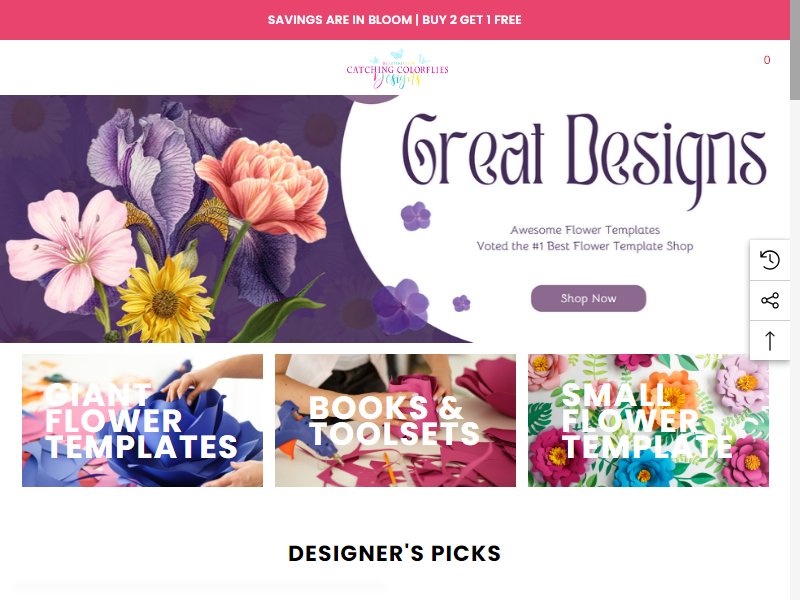Click the share icon in side panel
The width and height of the screenshot is (800, 600).
point(769,300)
